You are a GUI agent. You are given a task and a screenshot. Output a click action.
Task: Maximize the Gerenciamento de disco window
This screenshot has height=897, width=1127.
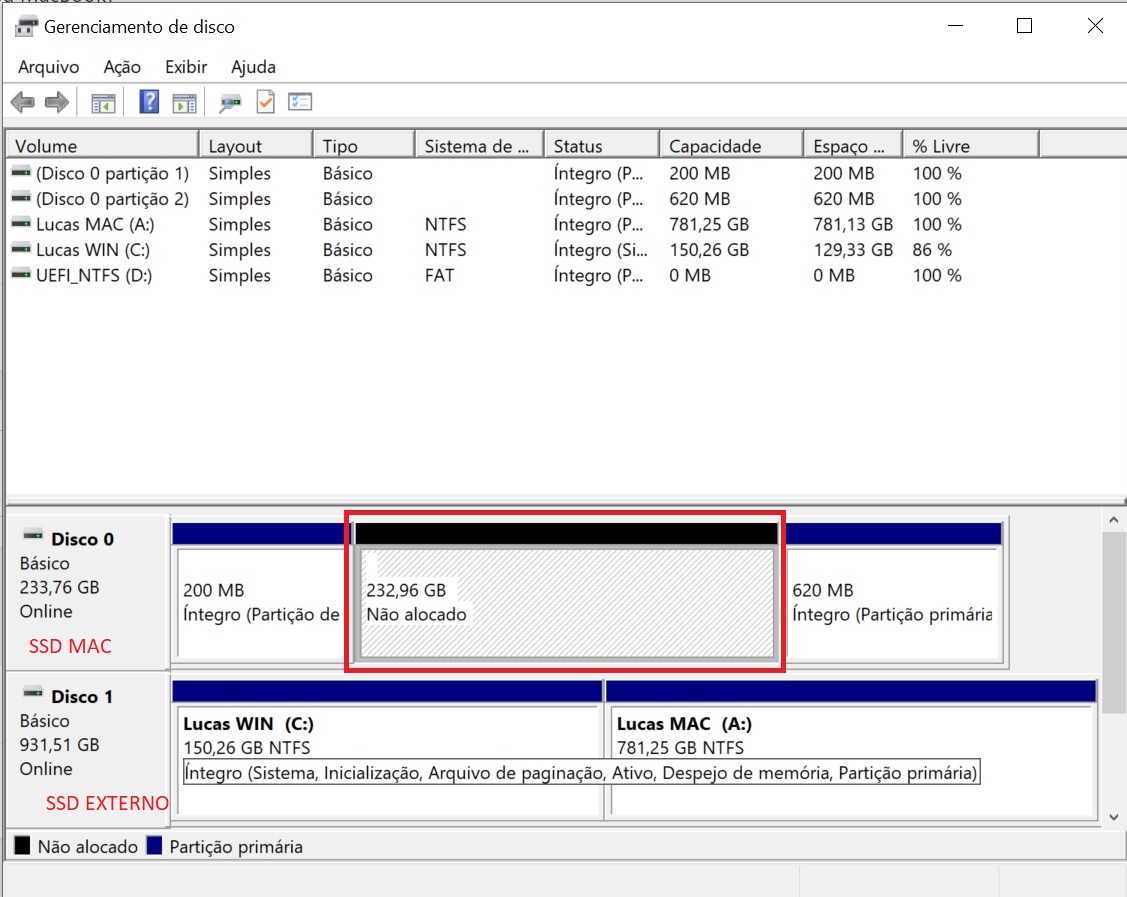click(1024, 26)
